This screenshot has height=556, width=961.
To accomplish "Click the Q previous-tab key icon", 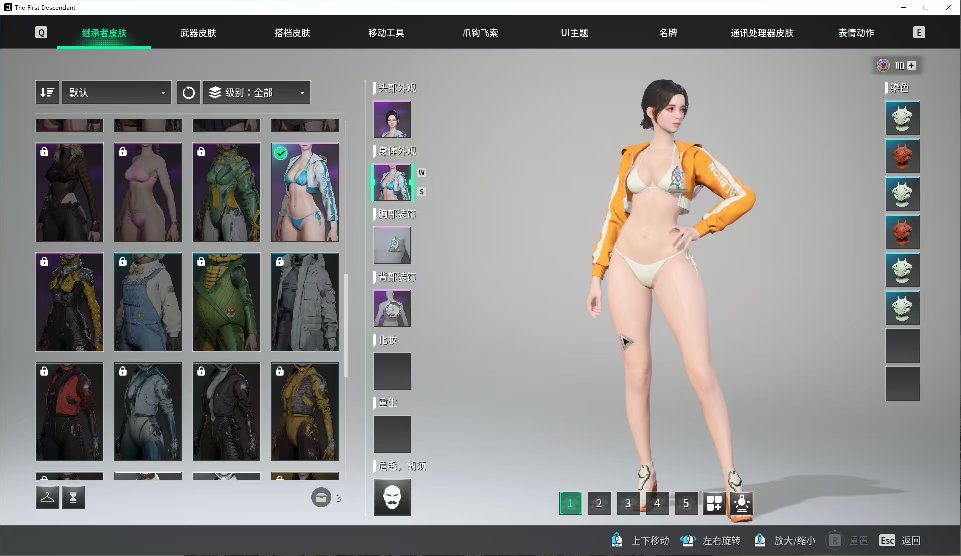I will tap(40, 32).
